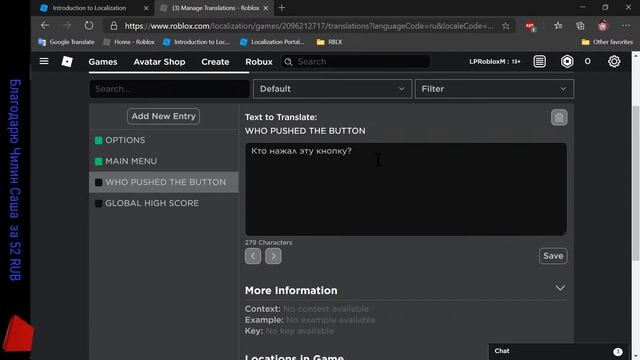Open the Default sort dropdown
The width and height of the screenshot is (640, 360).
pyautogui.click(x=332, y=89)
